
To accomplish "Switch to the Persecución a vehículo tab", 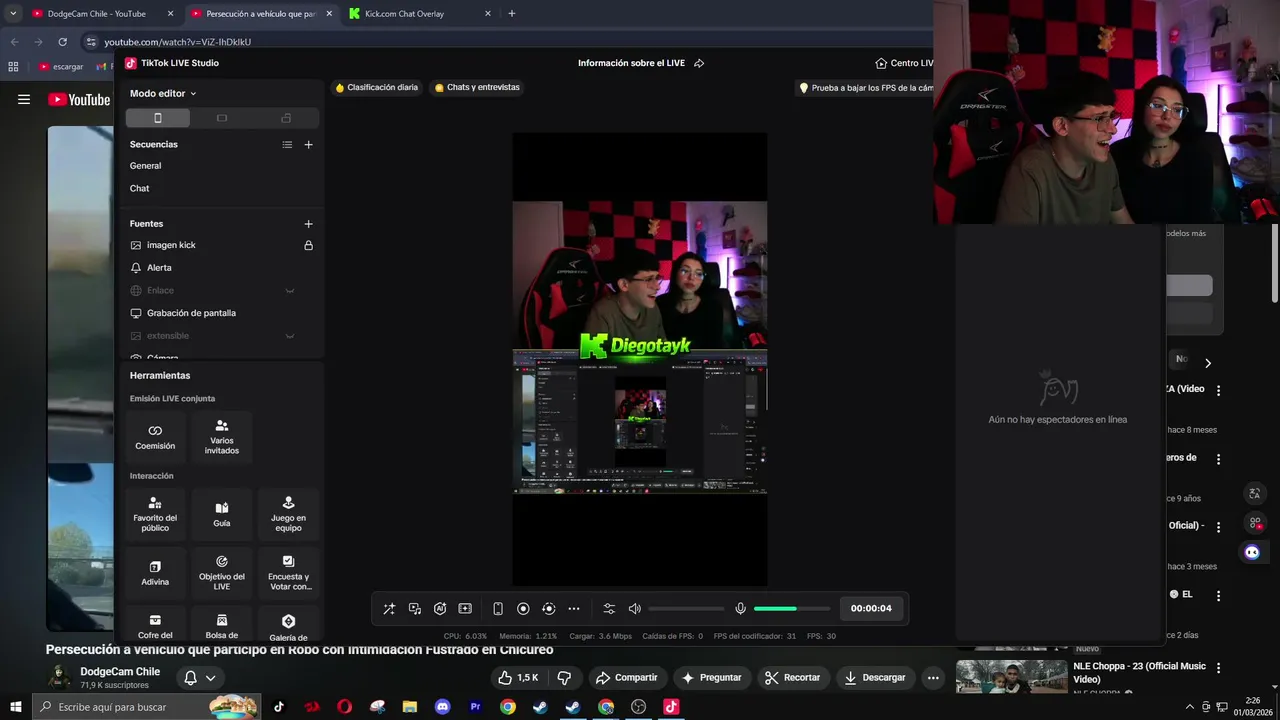I will tap(261, 14).
